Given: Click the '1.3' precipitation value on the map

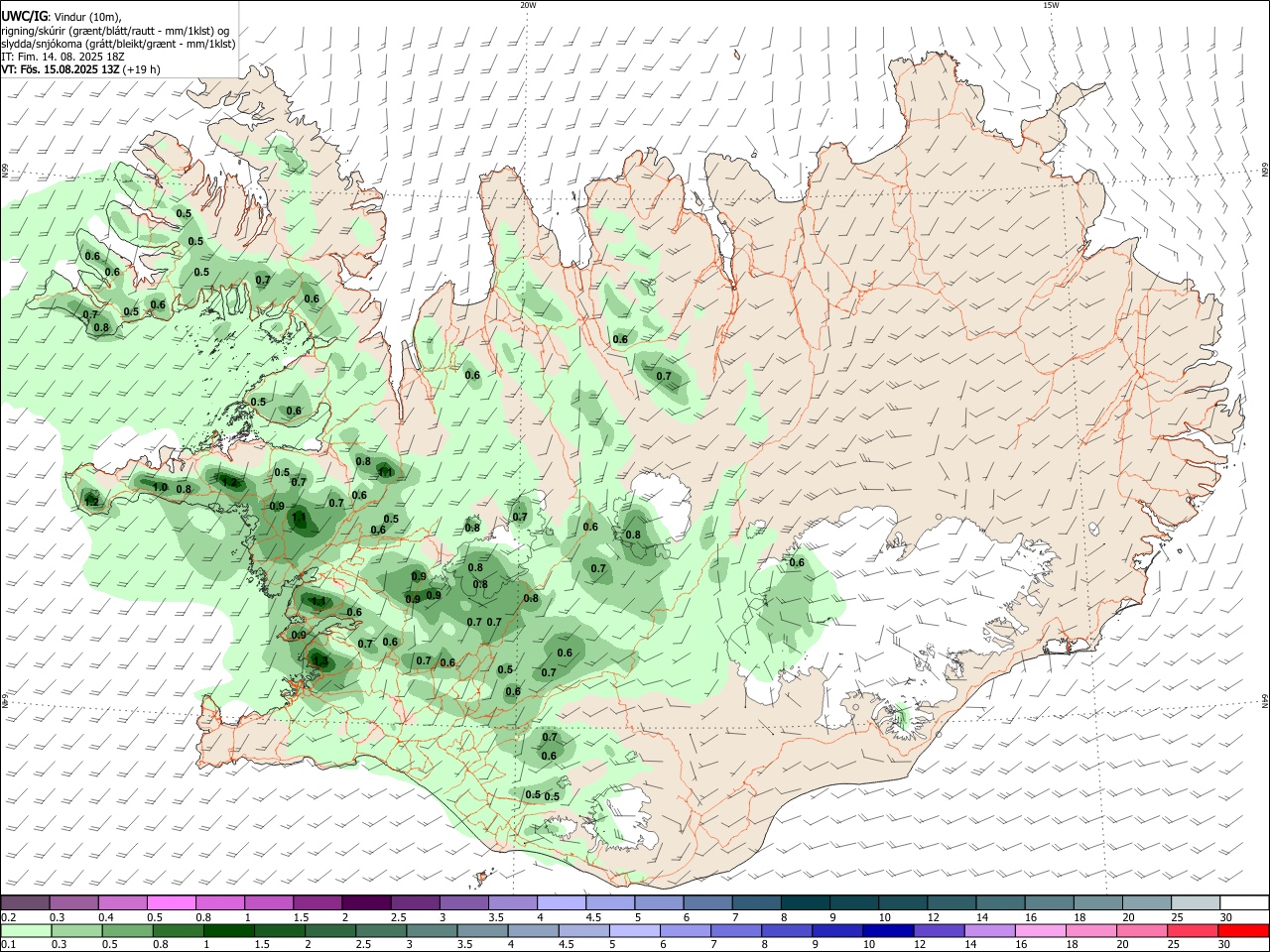Looking at the screenshot, I should coord(319,660).
